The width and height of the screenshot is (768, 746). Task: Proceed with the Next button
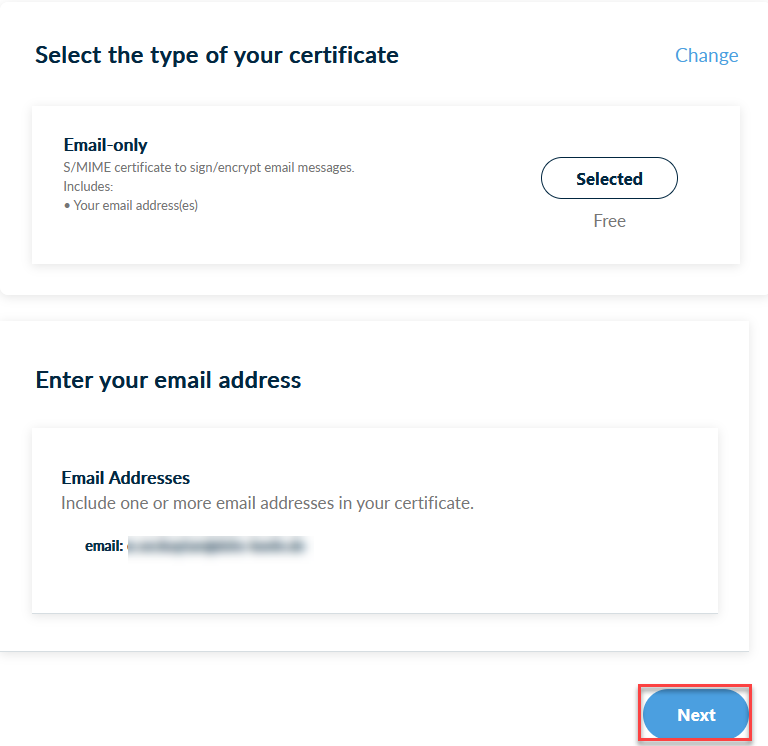coord(696,714)
